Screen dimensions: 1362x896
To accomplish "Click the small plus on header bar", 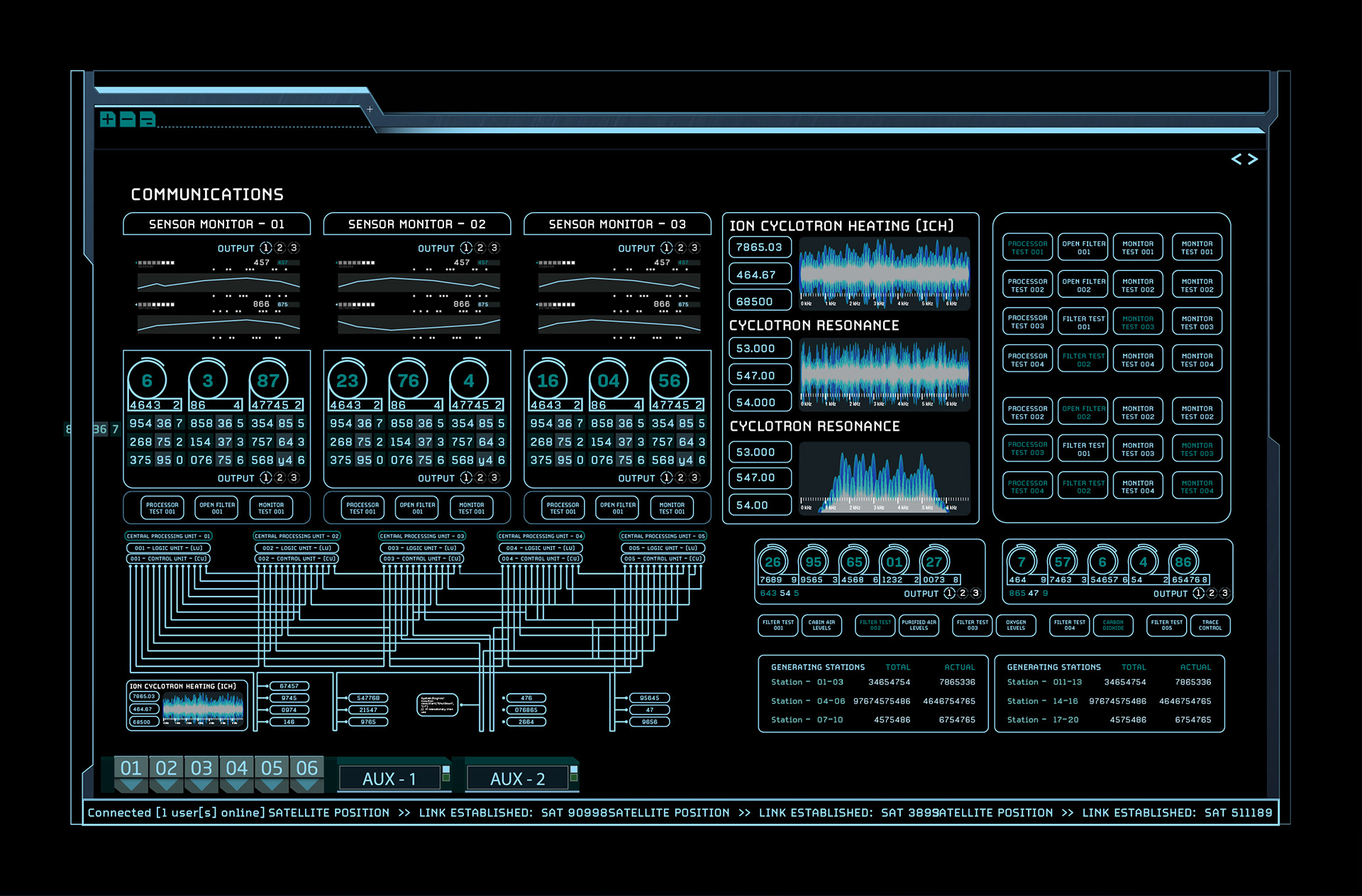I will click(370, 109).
